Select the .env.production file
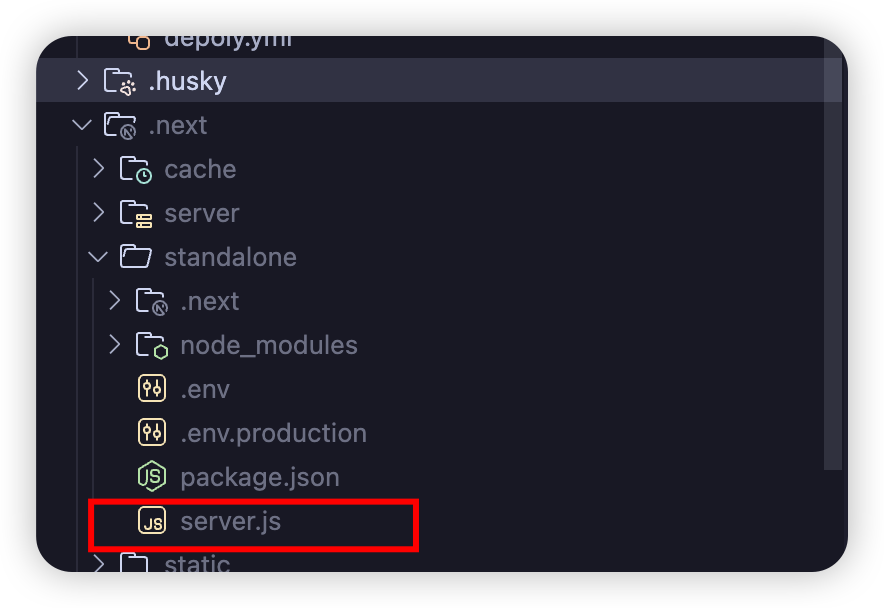884x608 pixels. tap(273, 433)
